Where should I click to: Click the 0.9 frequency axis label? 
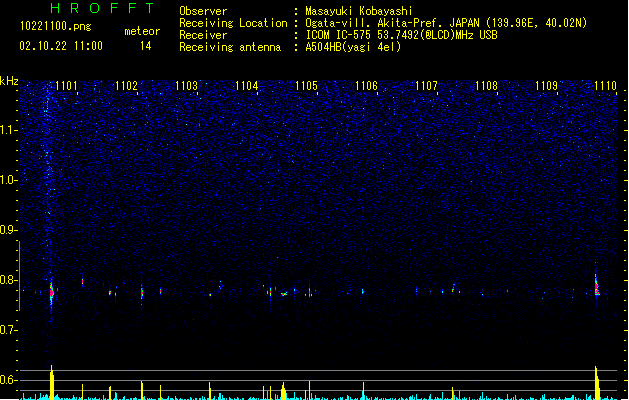[x=8, y=230]
